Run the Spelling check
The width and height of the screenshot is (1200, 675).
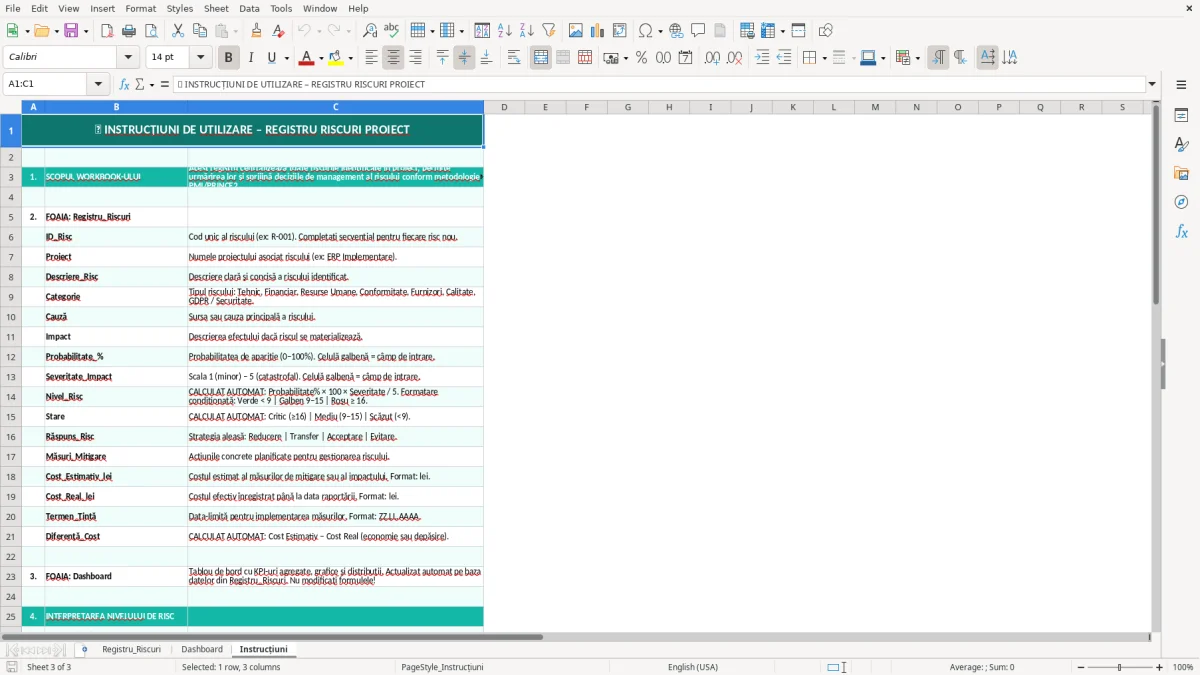coord(392,31)
